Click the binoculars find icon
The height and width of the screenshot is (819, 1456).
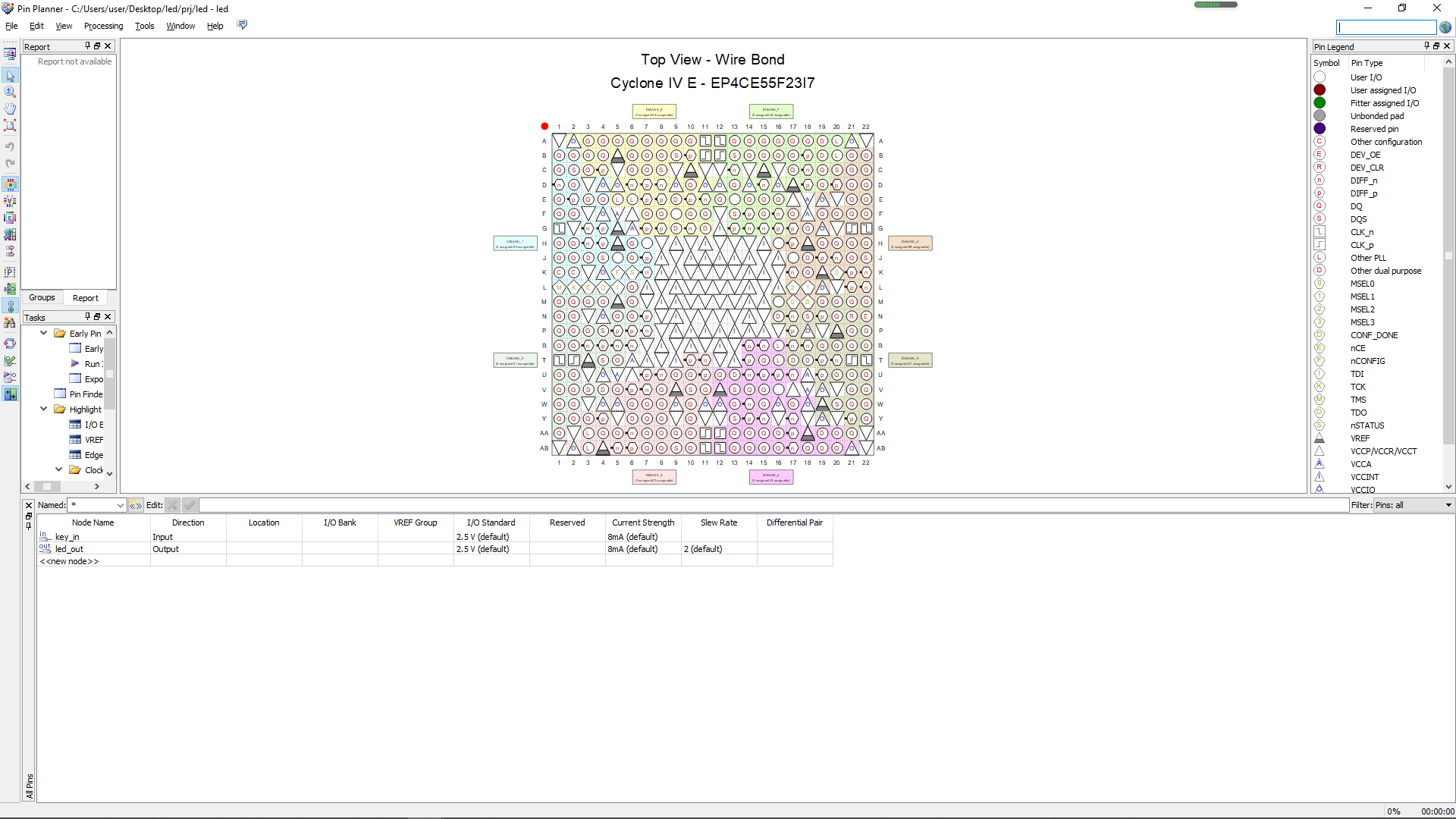point(11,323)
